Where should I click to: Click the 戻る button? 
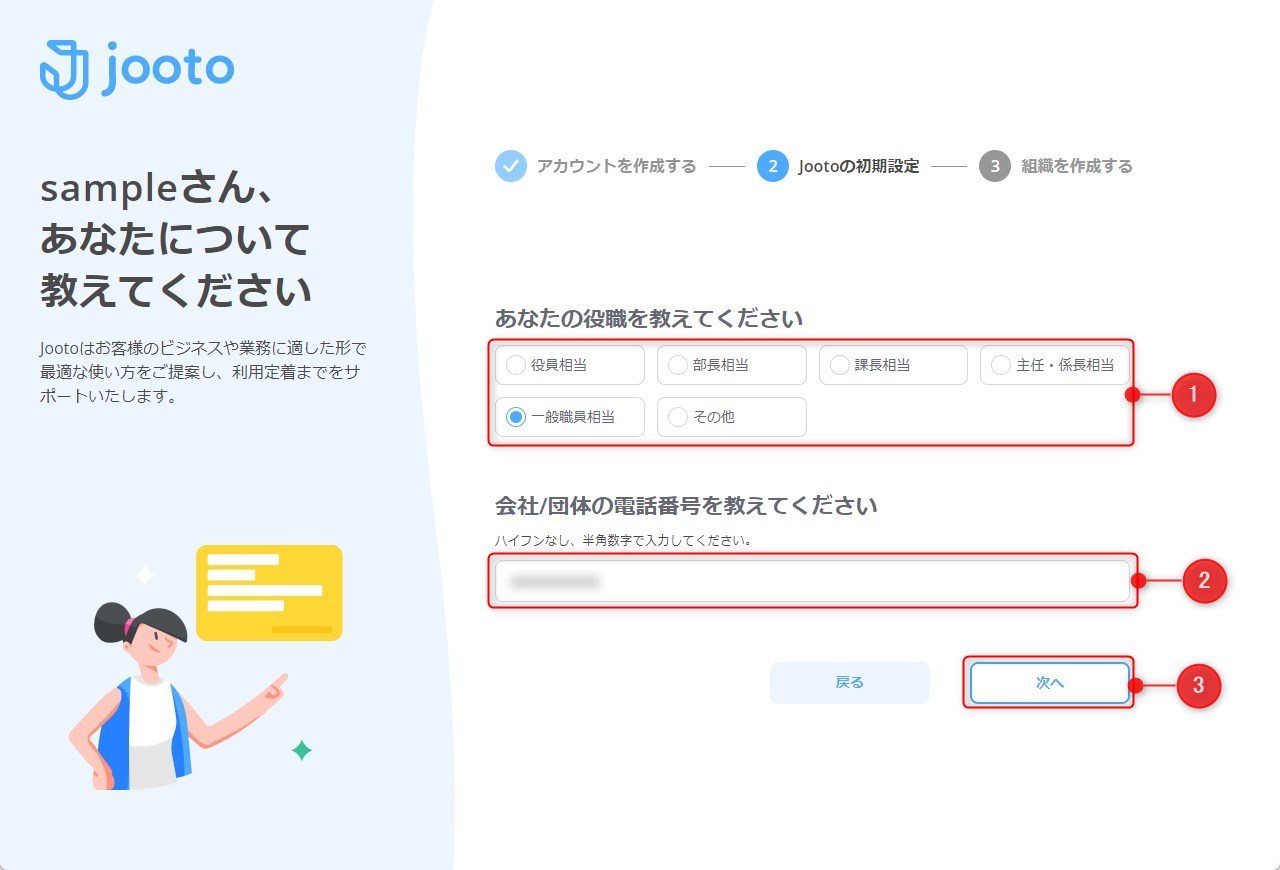point(849,682)
